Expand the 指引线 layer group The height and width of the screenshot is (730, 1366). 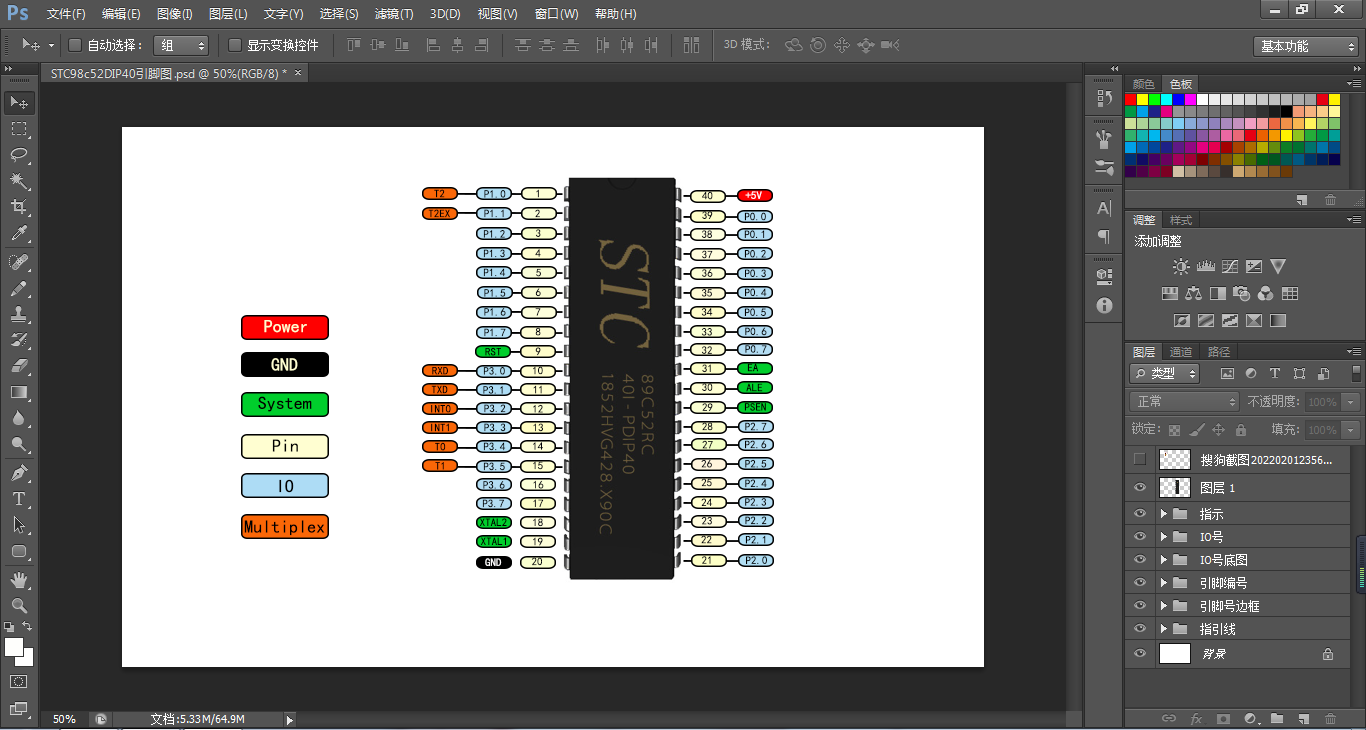click(x=1164, y=629)
